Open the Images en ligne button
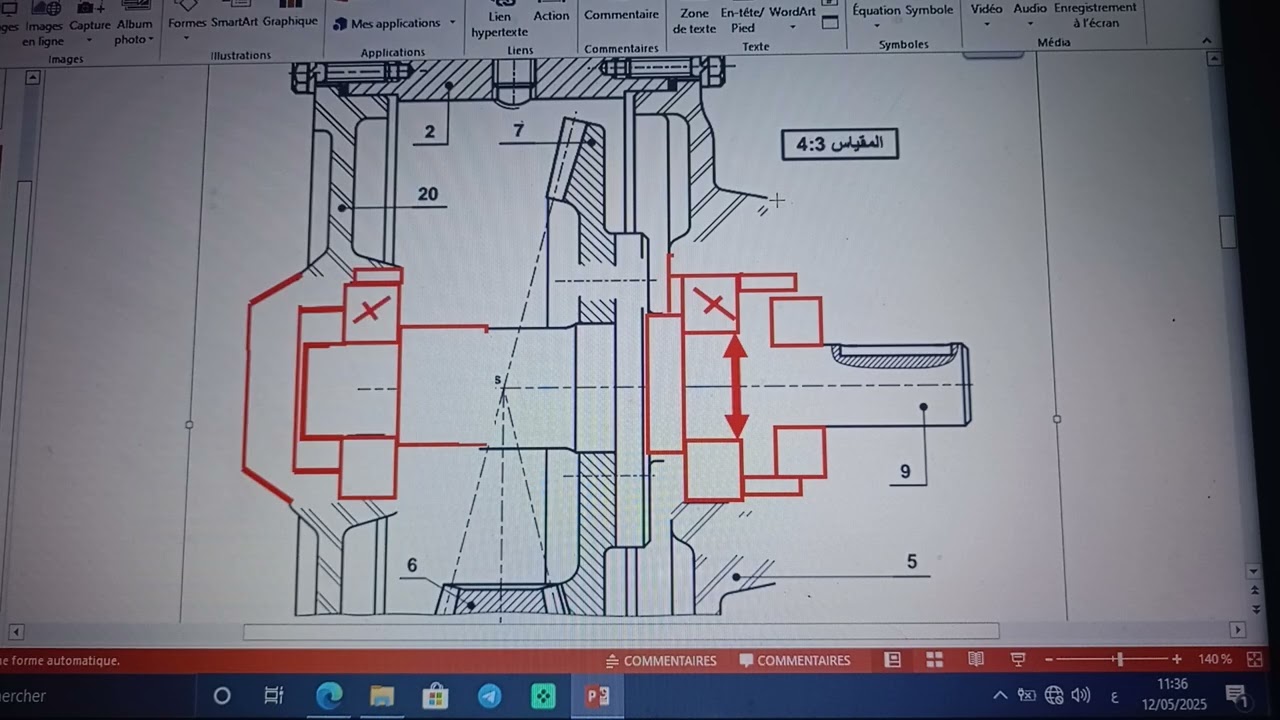This screenshot has height=720, width=1280. pyautogui.click(x=43, y=25)
